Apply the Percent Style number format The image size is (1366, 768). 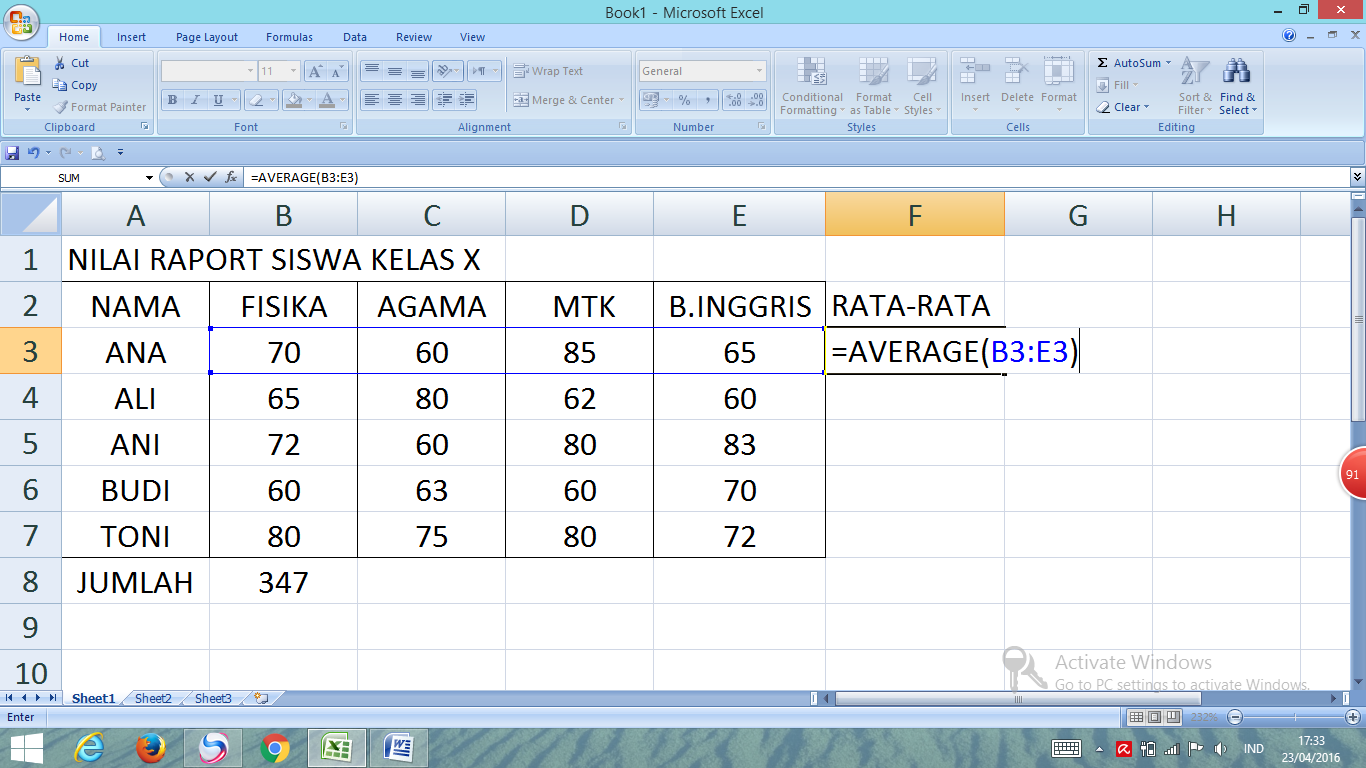point(684,100)
